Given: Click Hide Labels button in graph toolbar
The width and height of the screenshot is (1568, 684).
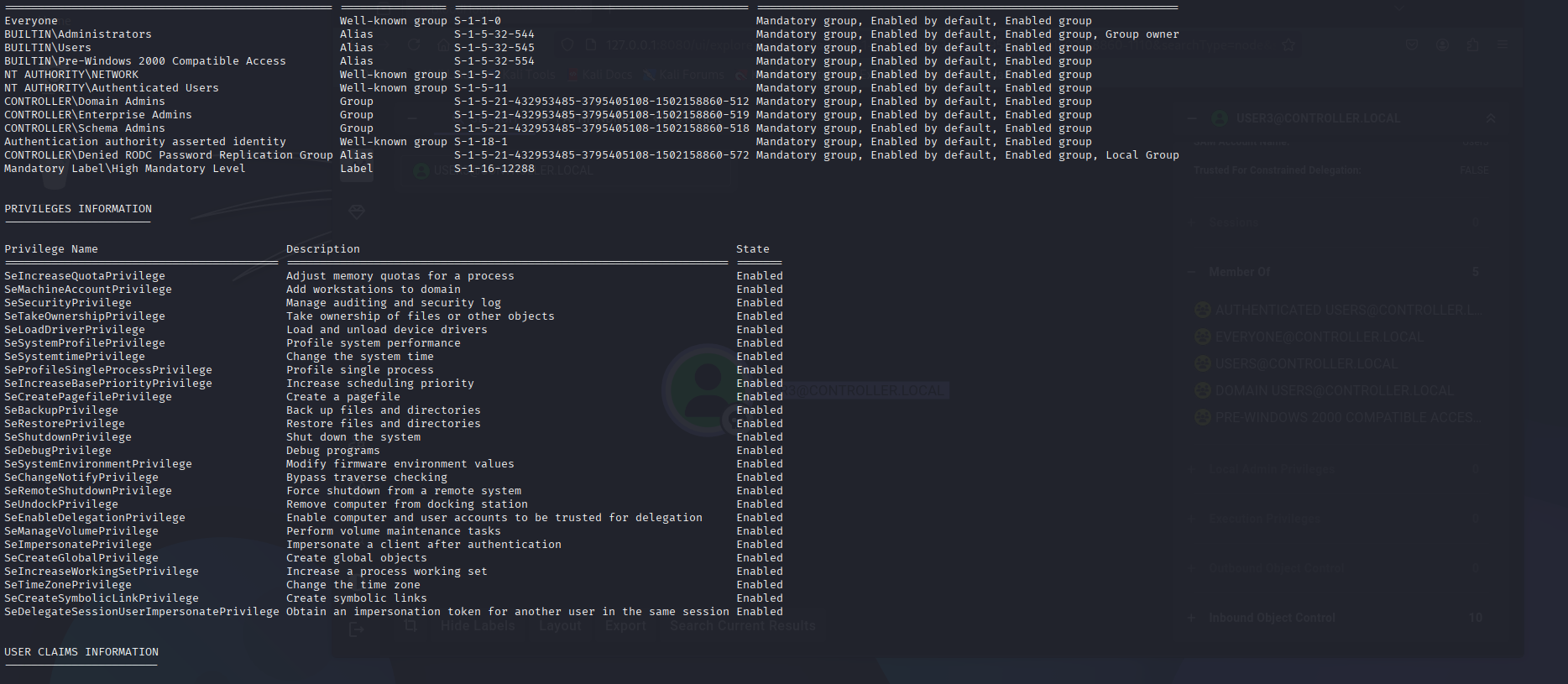Looking at the screenshot, I should point(478,626).
